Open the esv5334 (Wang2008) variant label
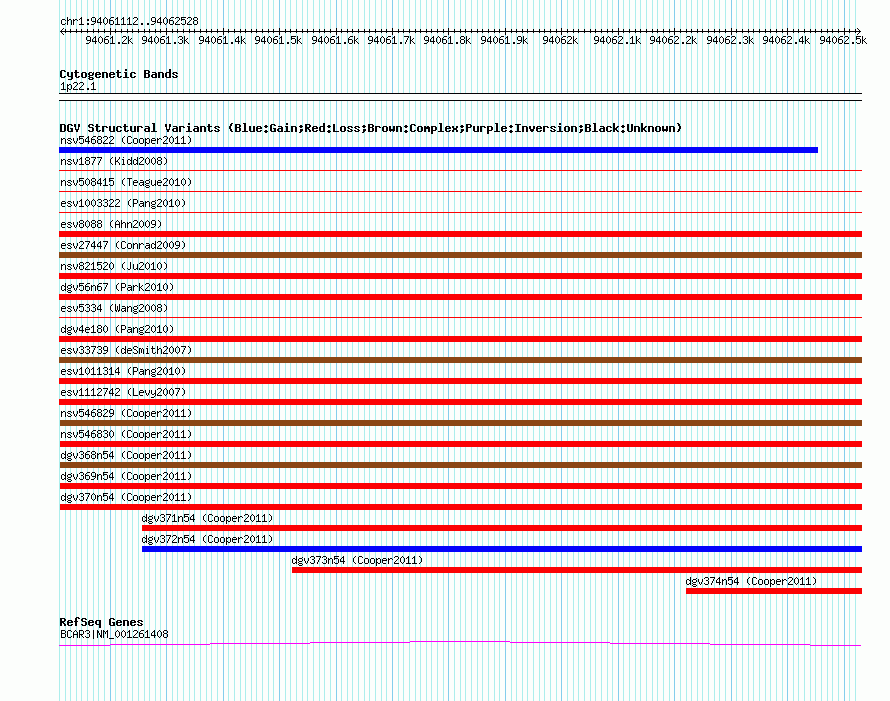The height and width of the screenshot is (701, 890). coord(114,308)
